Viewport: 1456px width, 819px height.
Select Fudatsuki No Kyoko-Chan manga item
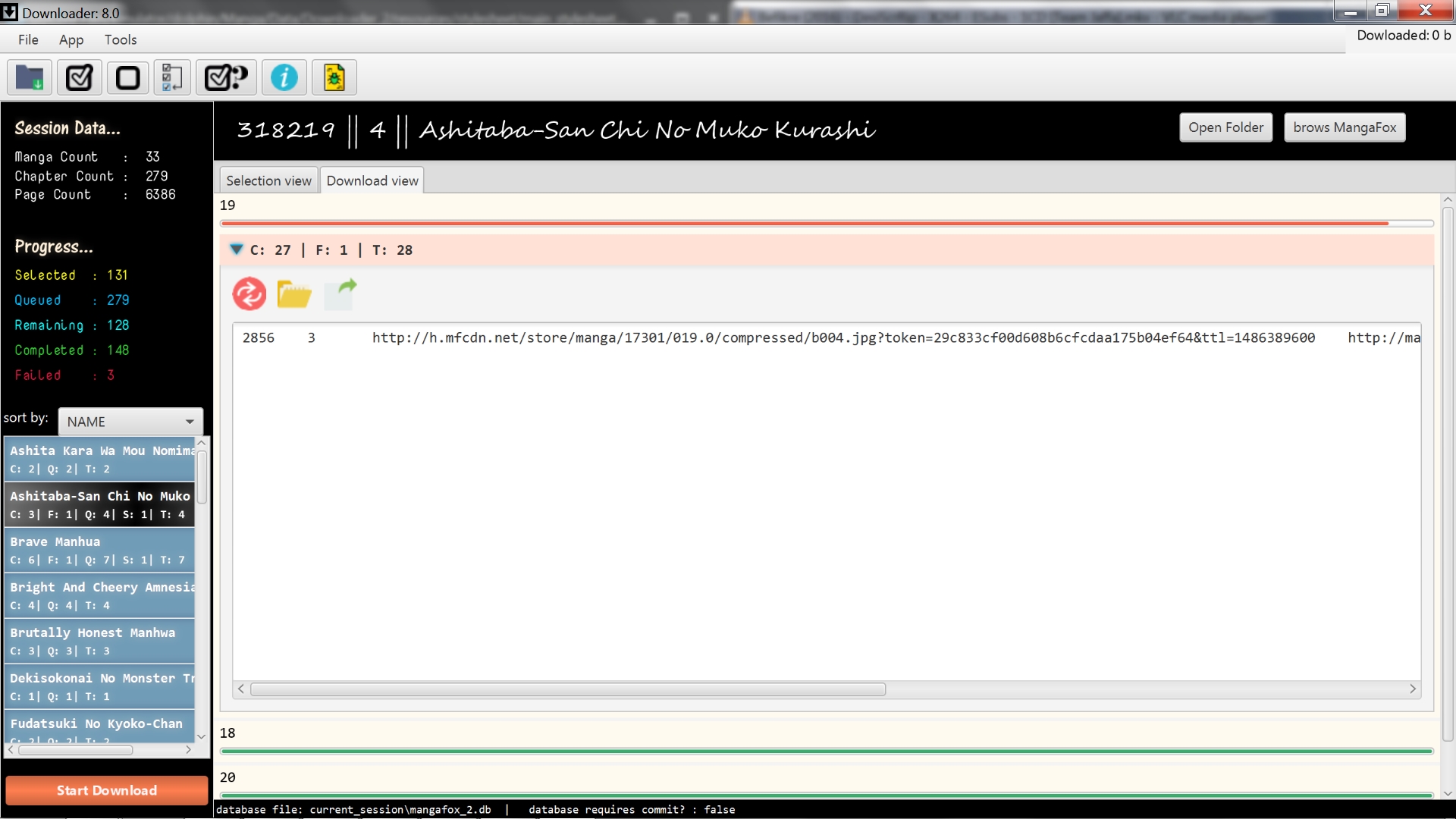99,726
